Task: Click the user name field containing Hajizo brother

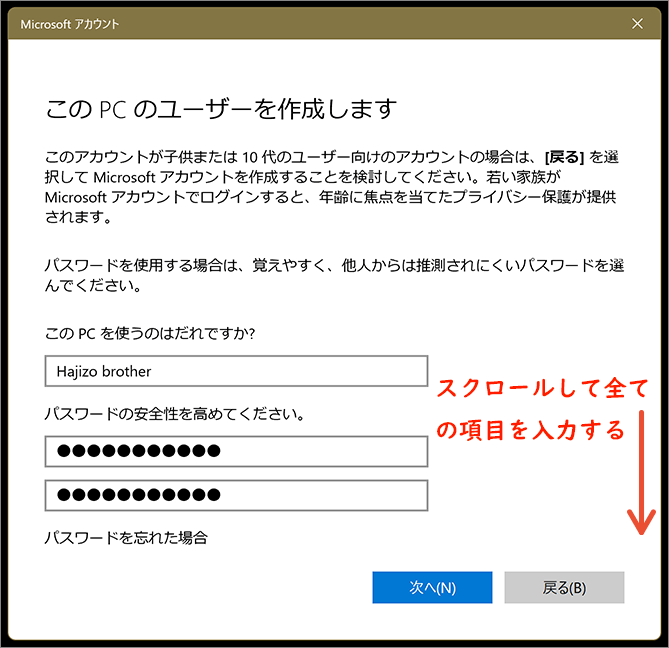Action: (x=236, y=371)
